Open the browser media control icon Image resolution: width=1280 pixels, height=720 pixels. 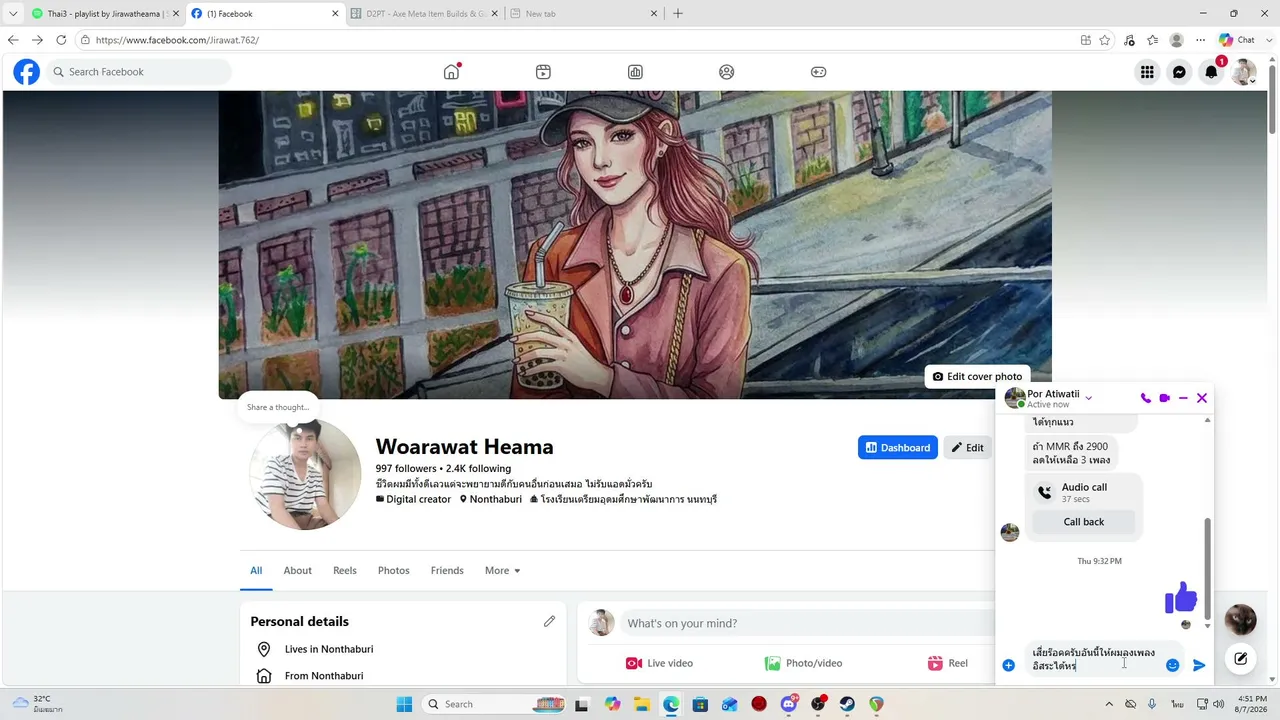click(x=1129, y=40)
